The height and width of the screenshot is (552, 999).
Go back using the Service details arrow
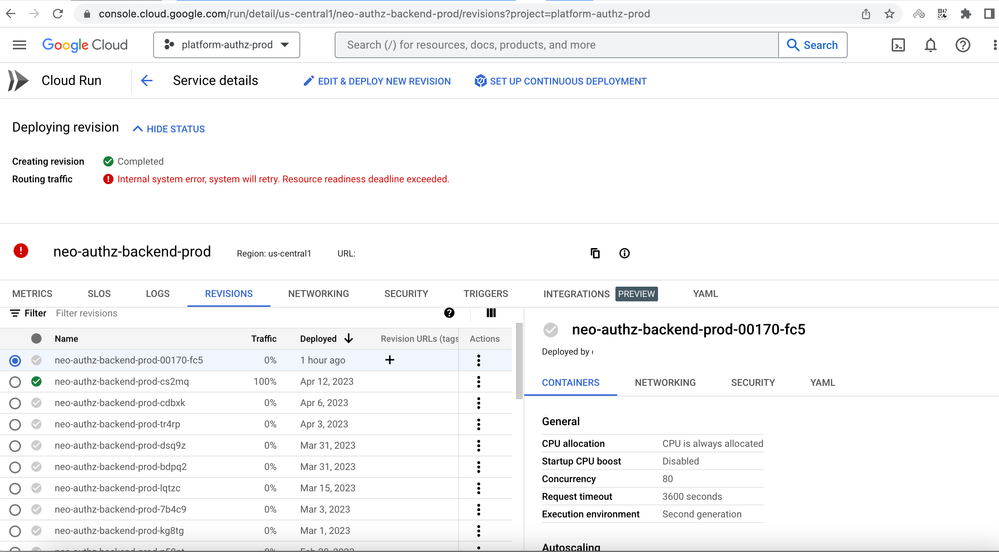[147, 80]
